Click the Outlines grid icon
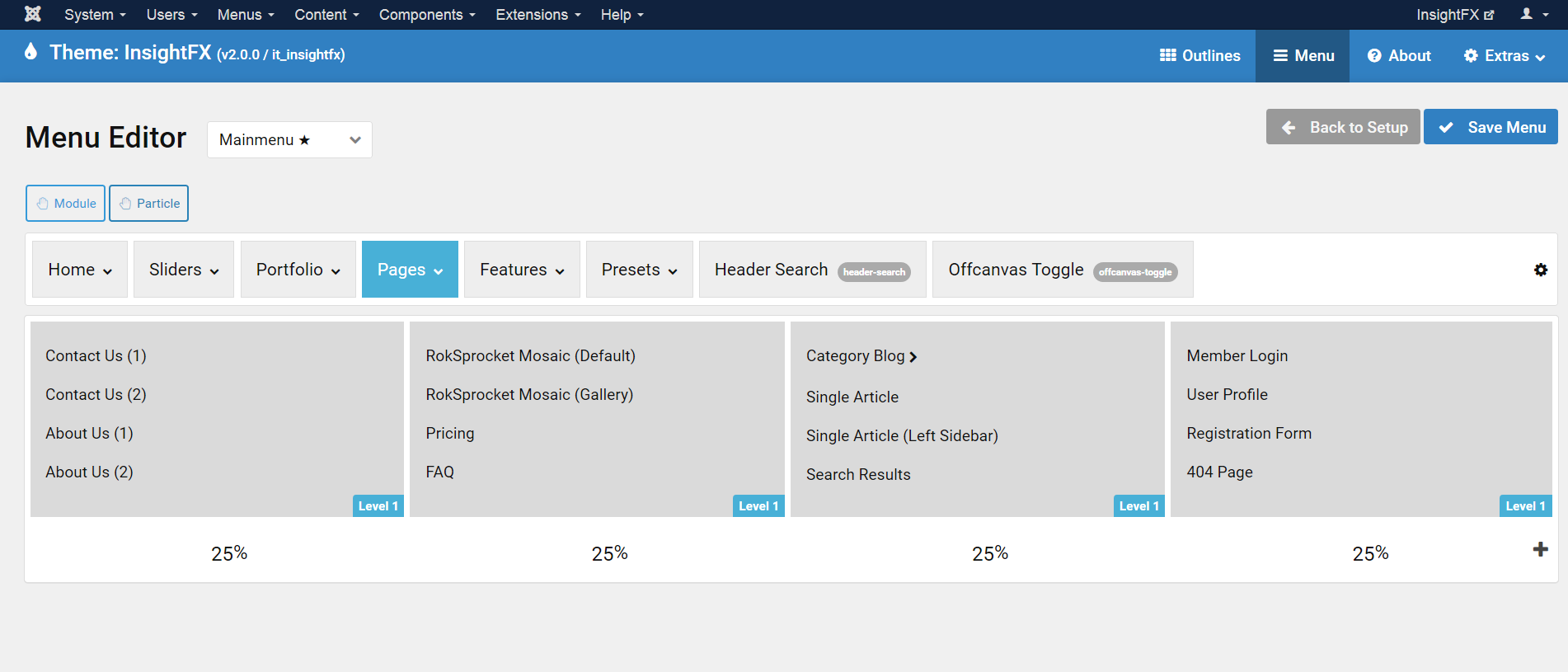The image size is (1568, 672). click(x=1167, y=55)
